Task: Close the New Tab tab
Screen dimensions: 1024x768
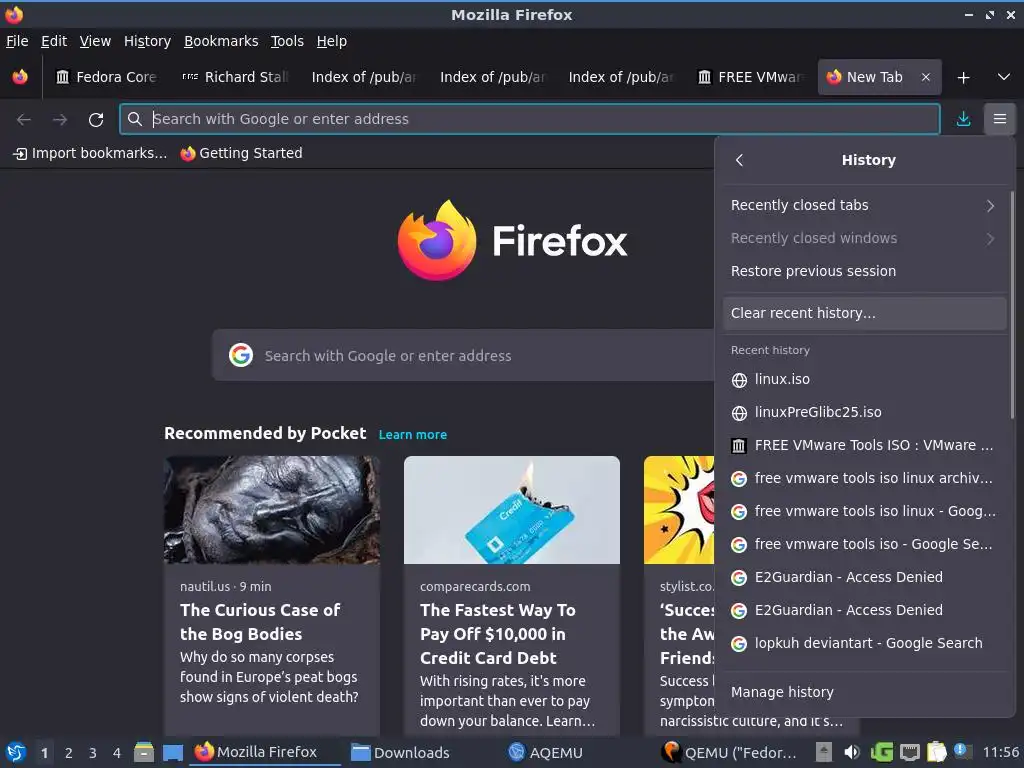Action: coord(925,77)
